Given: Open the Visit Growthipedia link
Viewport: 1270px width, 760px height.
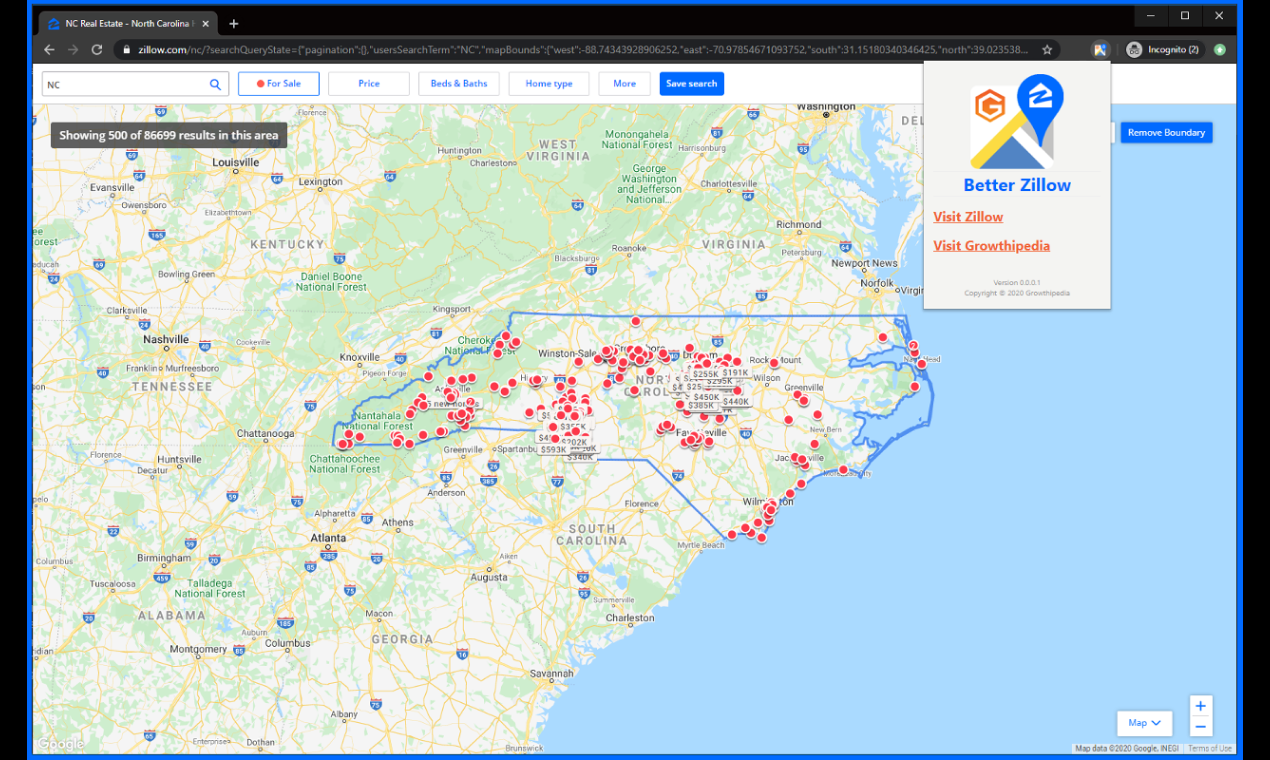Looking at the screenshot, I should click(992, 246).
